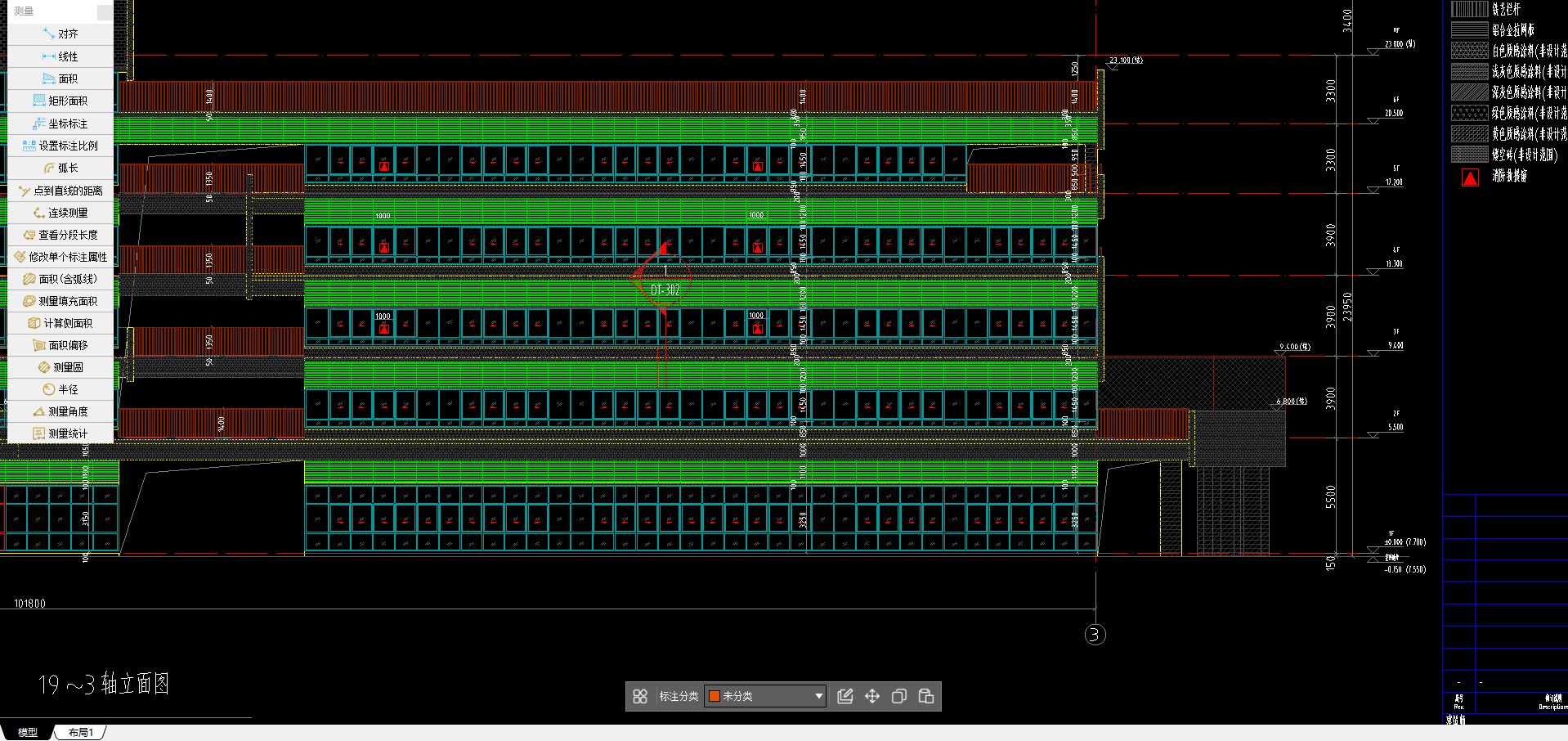Image resolution: width=1568 pixels, height=741 pixels.
Task: Open 测量统计 measurement statistics
Action: tap(60, 433)
